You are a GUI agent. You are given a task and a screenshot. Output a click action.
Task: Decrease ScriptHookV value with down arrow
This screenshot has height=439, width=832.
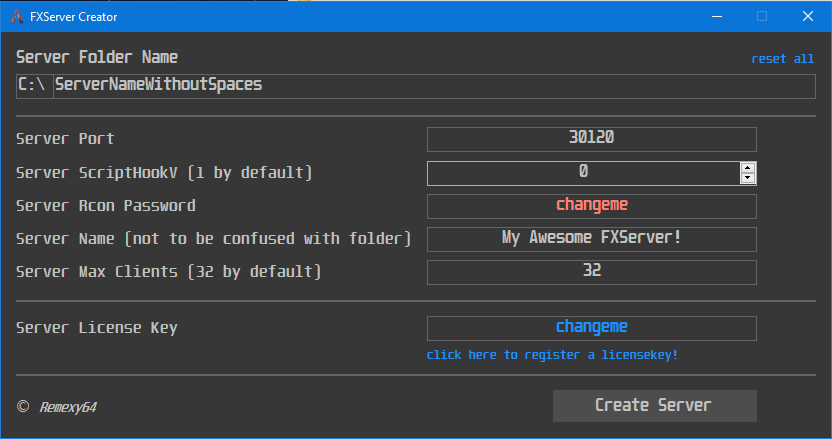tap(748, 178)
